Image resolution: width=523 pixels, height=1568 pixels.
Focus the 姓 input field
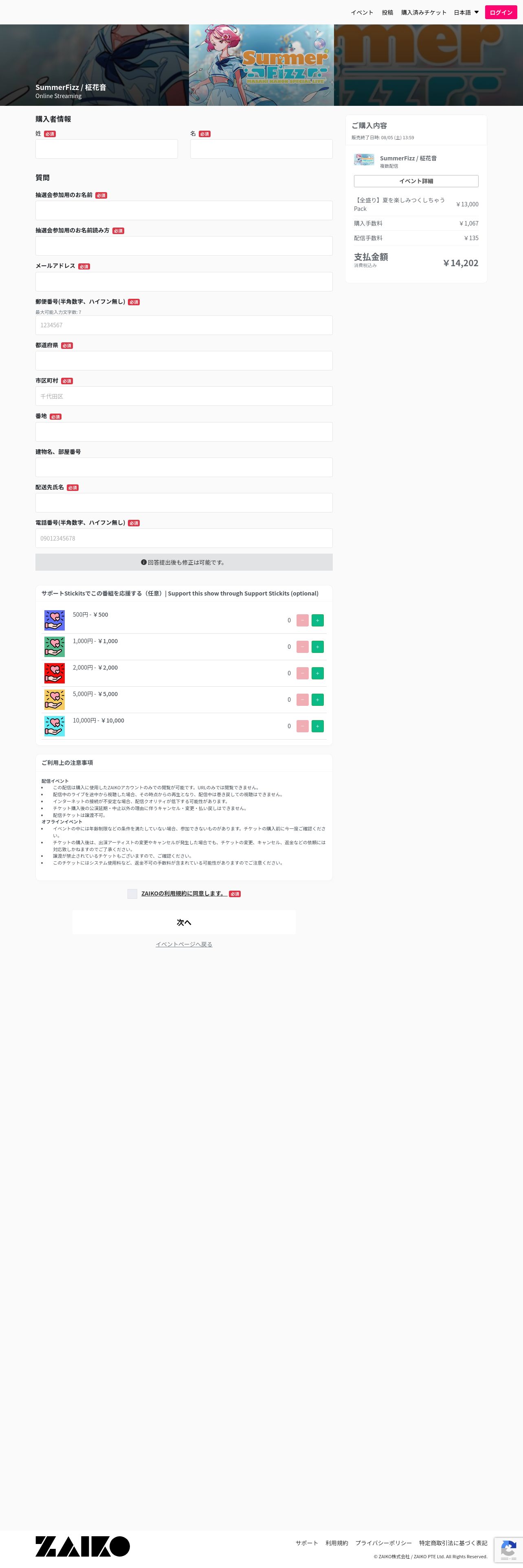(x=107, y=149)
